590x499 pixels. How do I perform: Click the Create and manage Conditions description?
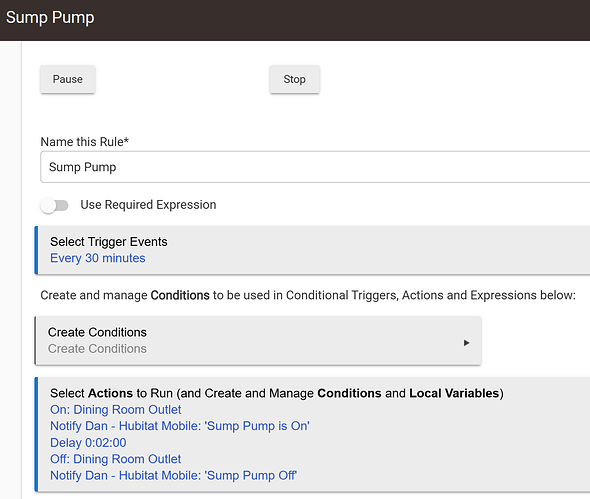click(x=308, y=295)
